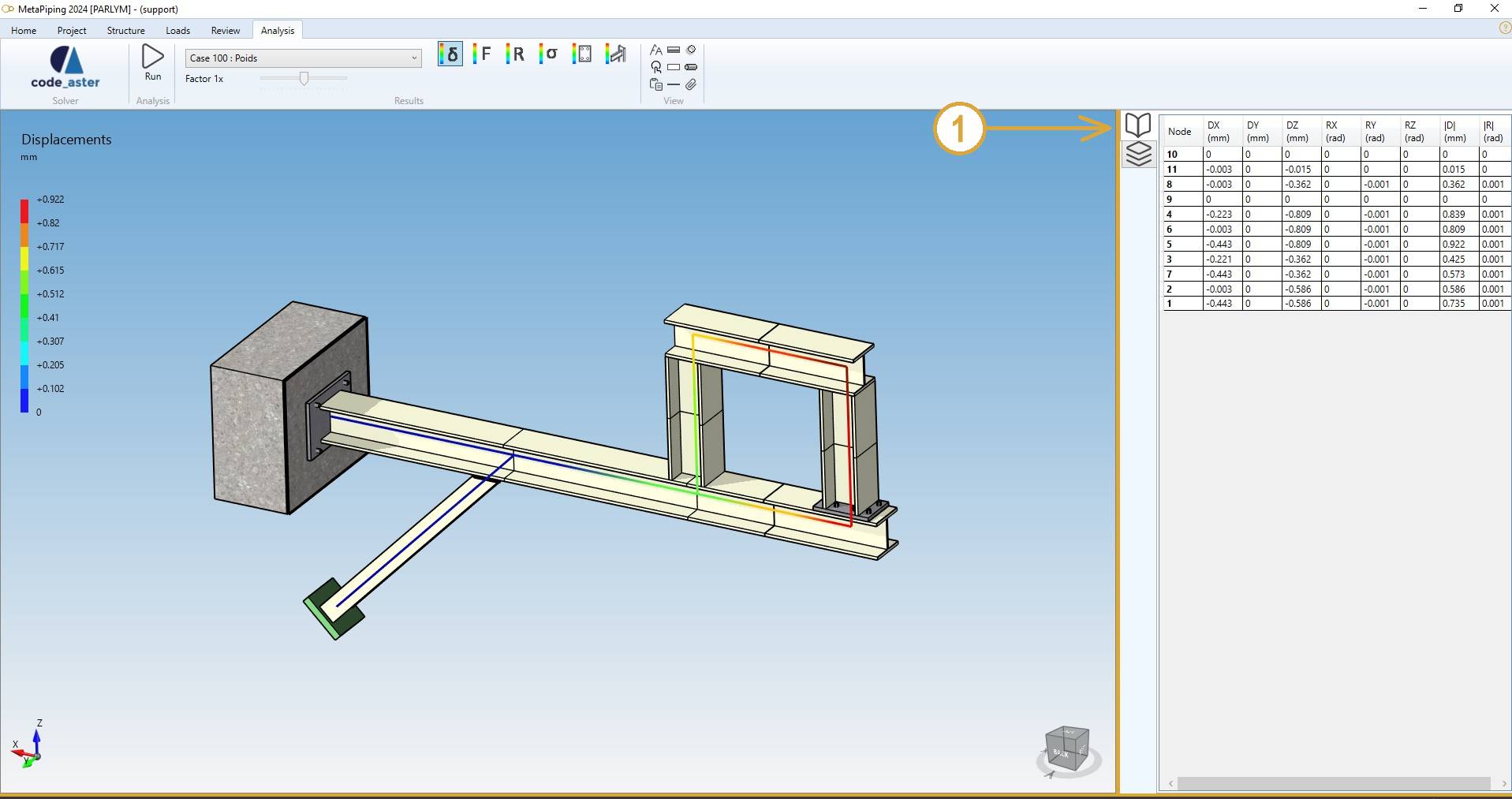Select row for node 11

pyautogui.click(x=1337, y=170)
